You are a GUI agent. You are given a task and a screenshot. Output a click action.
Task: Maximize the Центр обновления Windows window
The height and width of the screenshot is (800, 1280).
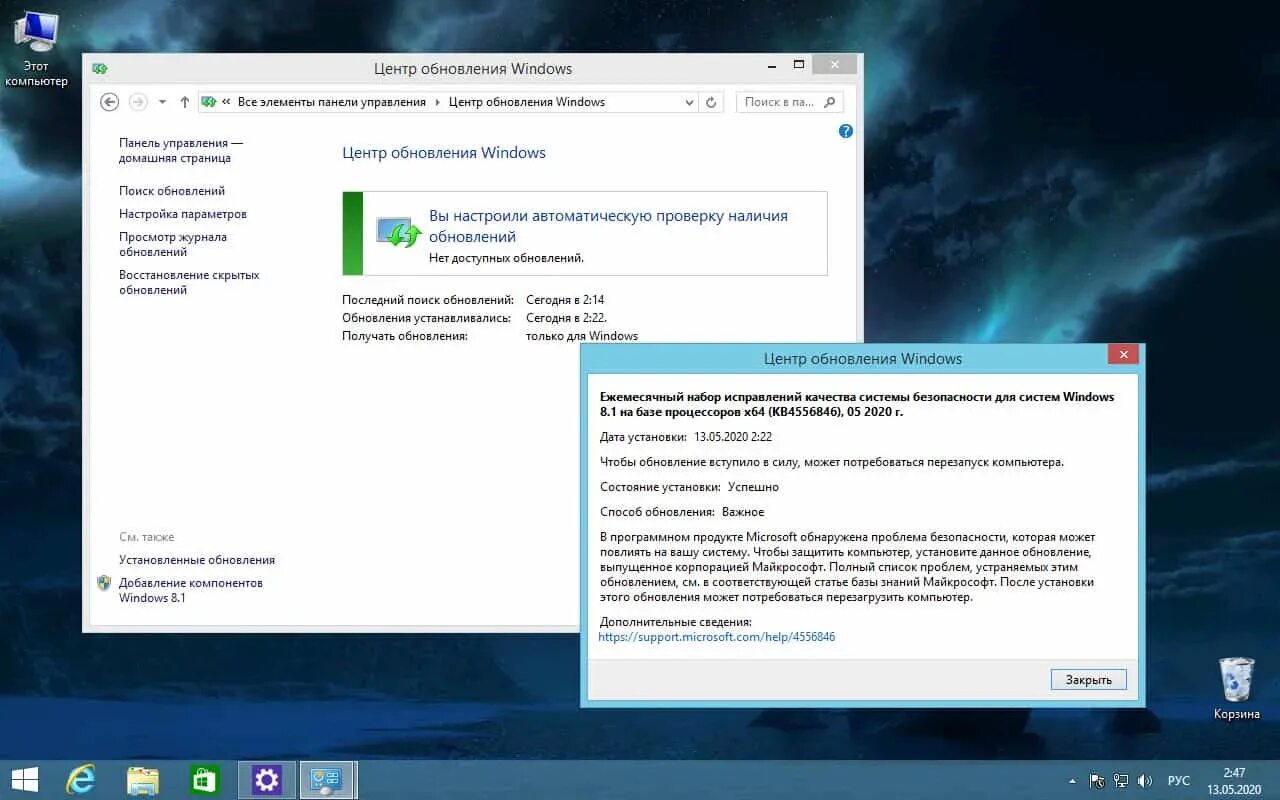pos(798,64)
